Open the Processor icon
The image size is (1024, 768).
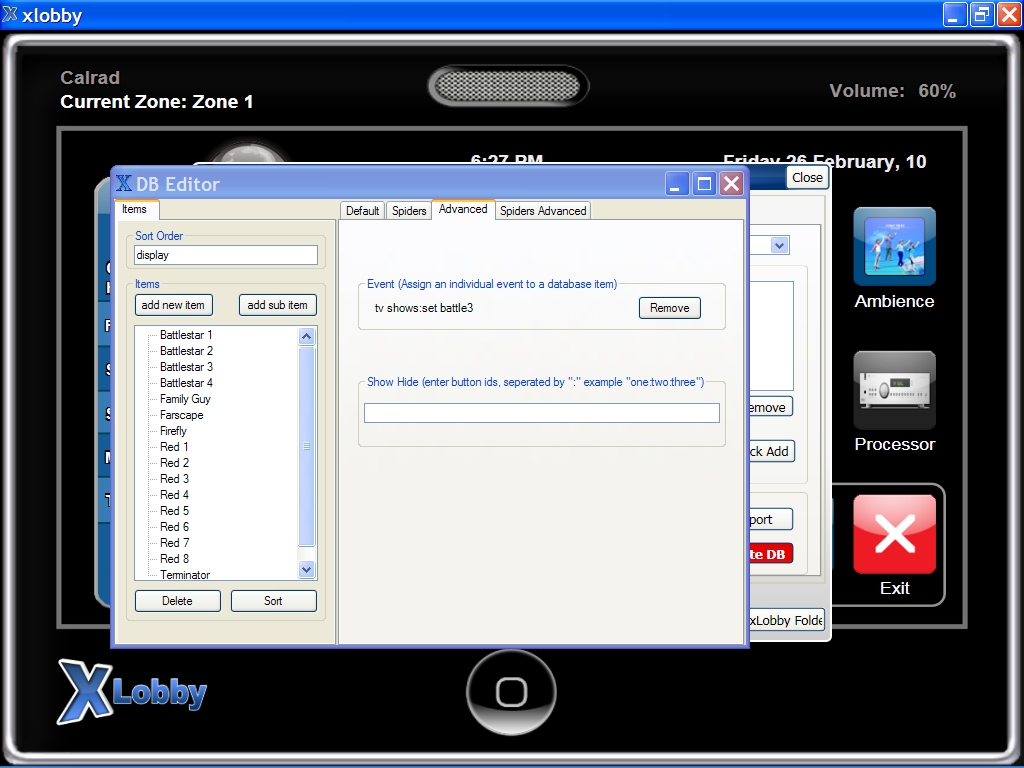894,391
